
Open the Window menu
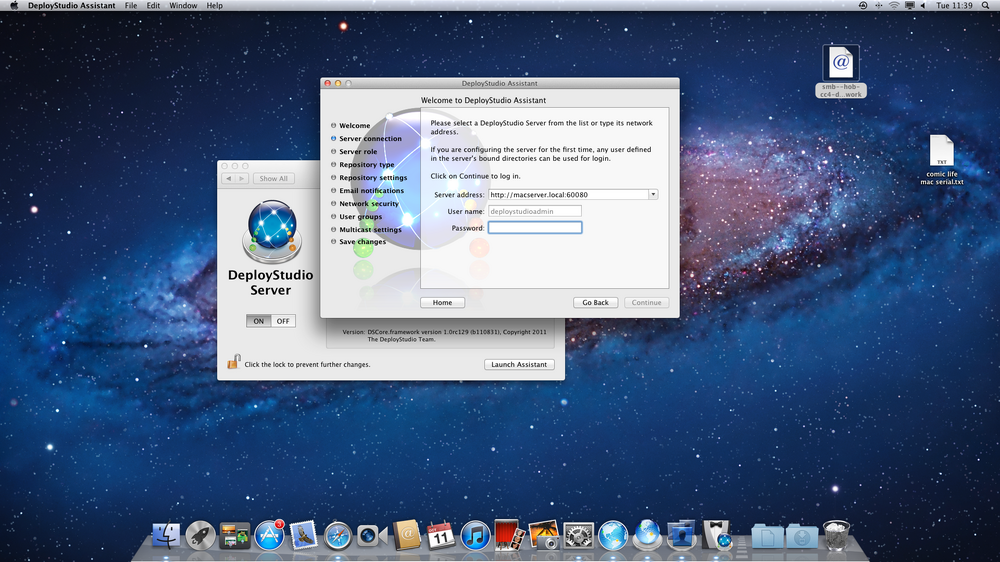(x=183, y=6)
